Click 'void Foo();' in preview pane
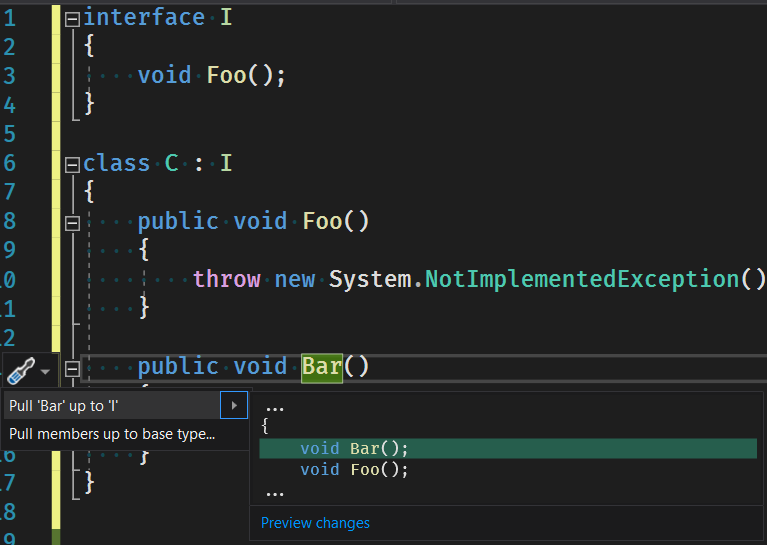The image size is (767, 545). [354, 470]
